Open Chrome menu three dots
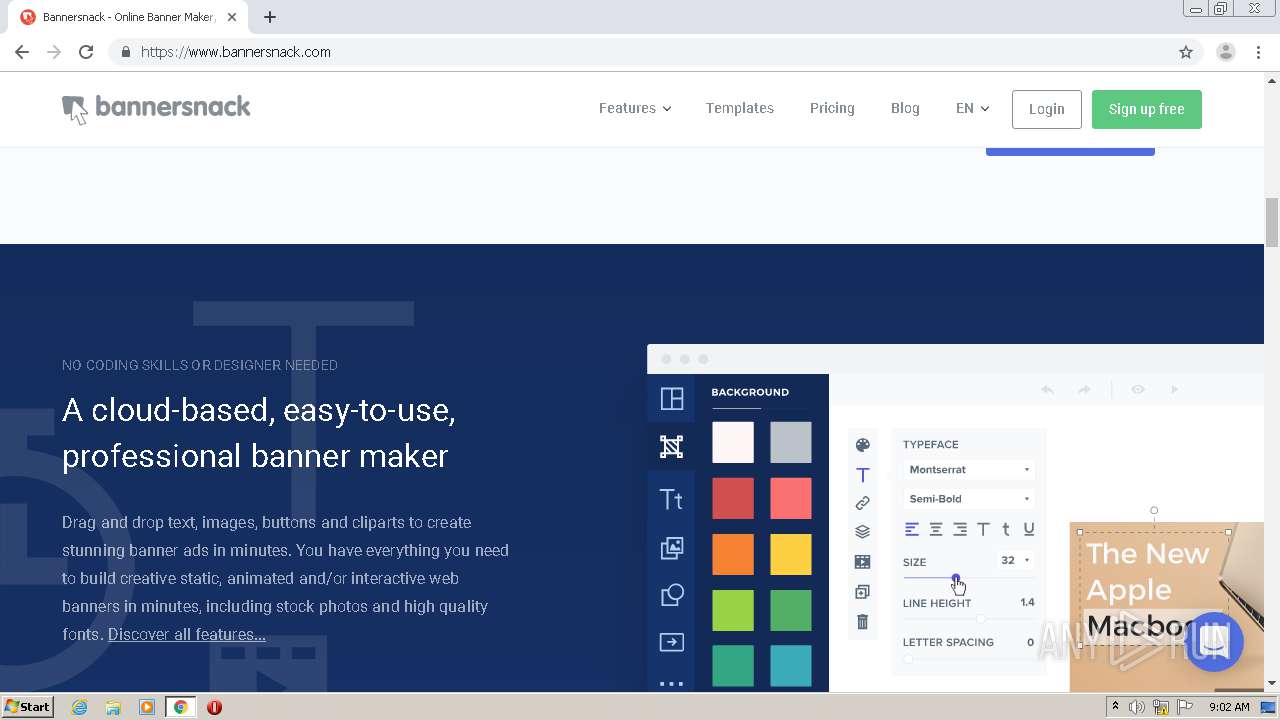The image size is (1280, 720). pos(1258,52)
